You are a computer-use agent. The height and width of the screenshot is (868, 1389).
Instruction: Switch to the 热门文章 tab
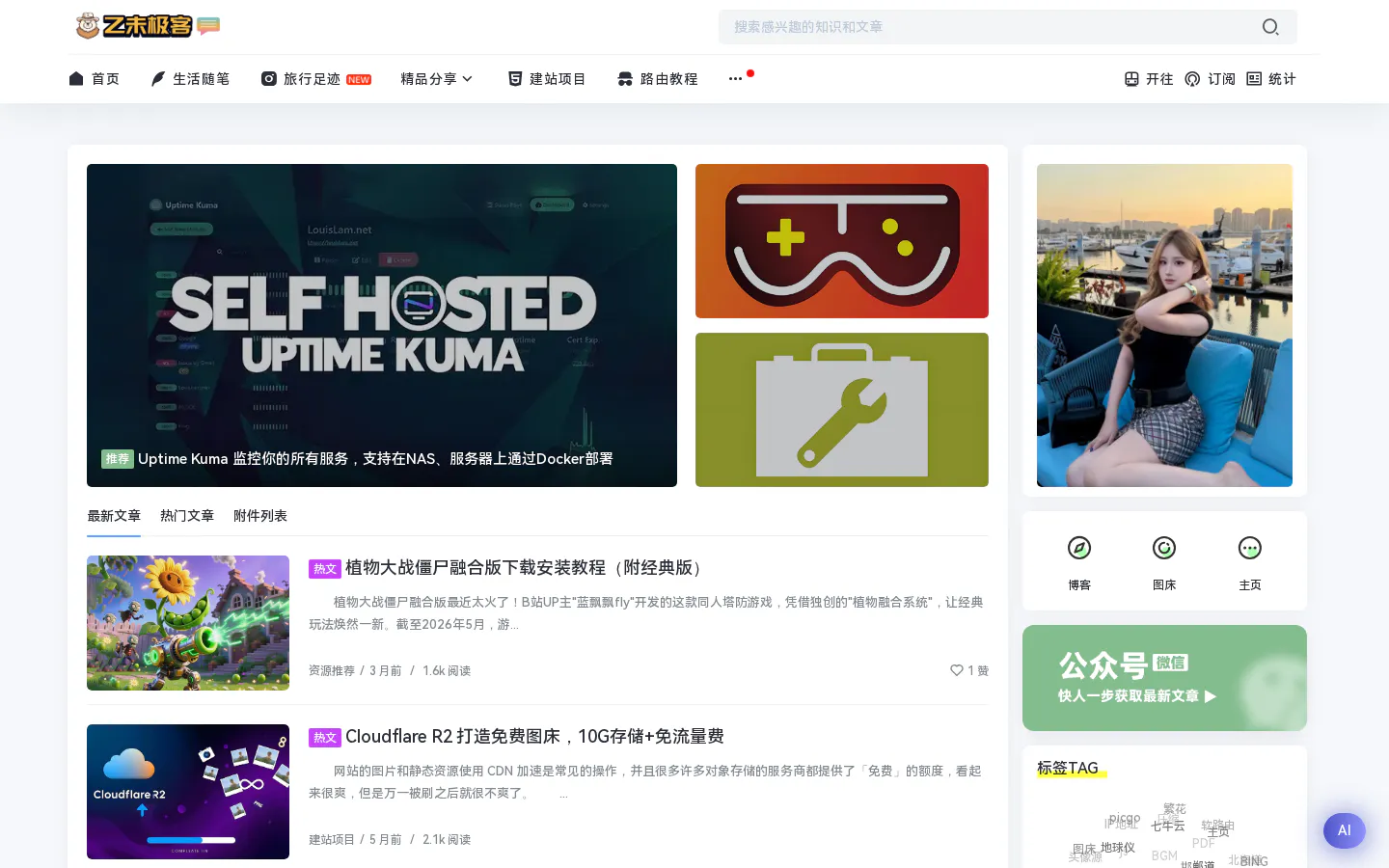[x=187, y=516]
